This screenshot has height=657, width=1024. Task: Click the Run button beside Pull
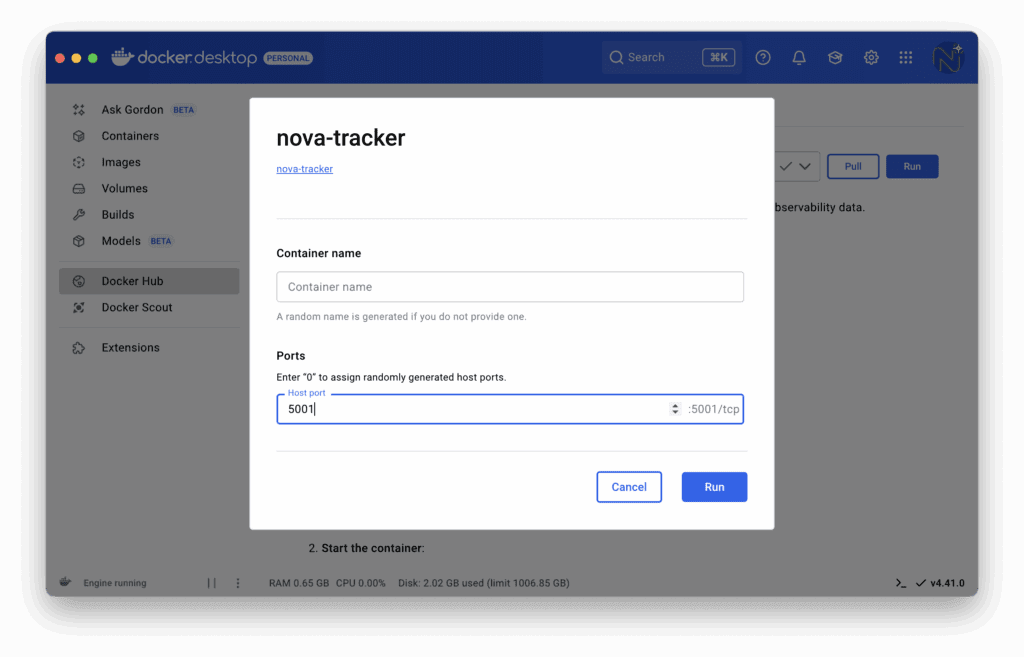[x=912, y=166]
